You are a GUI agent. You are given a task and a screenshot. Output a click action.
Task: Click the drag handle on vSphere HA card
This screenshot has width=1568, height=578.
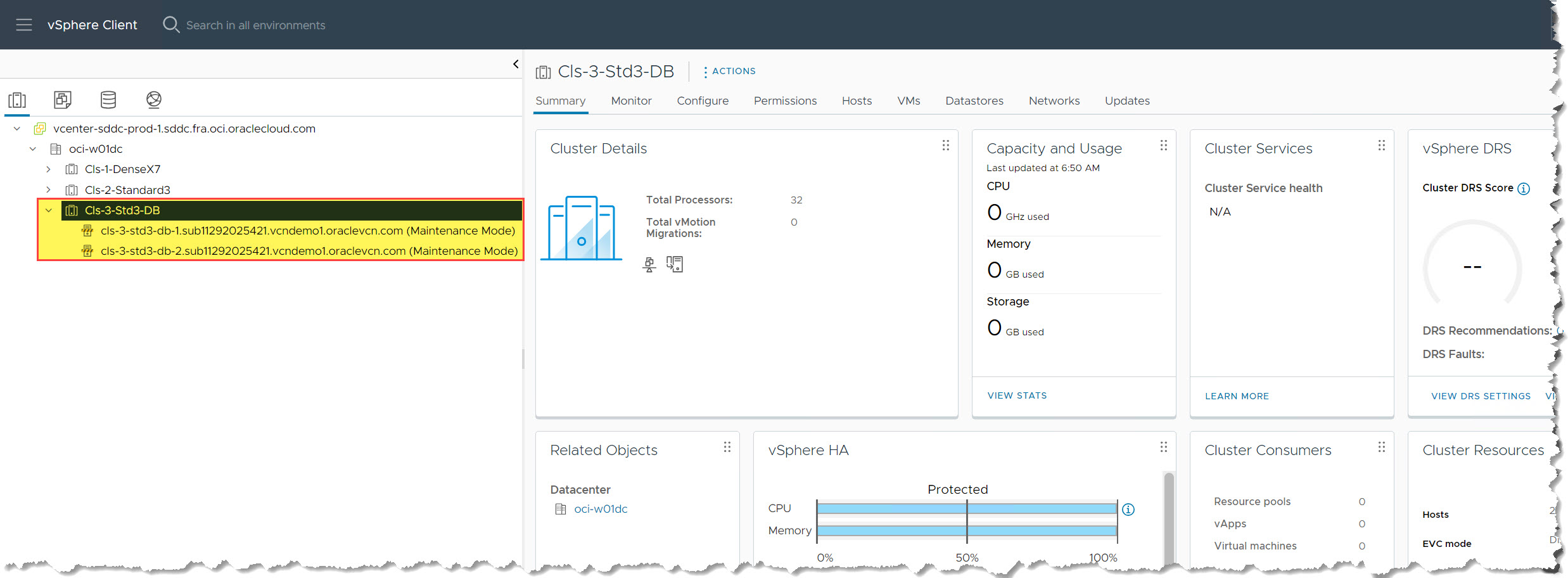click(1164, 447)
